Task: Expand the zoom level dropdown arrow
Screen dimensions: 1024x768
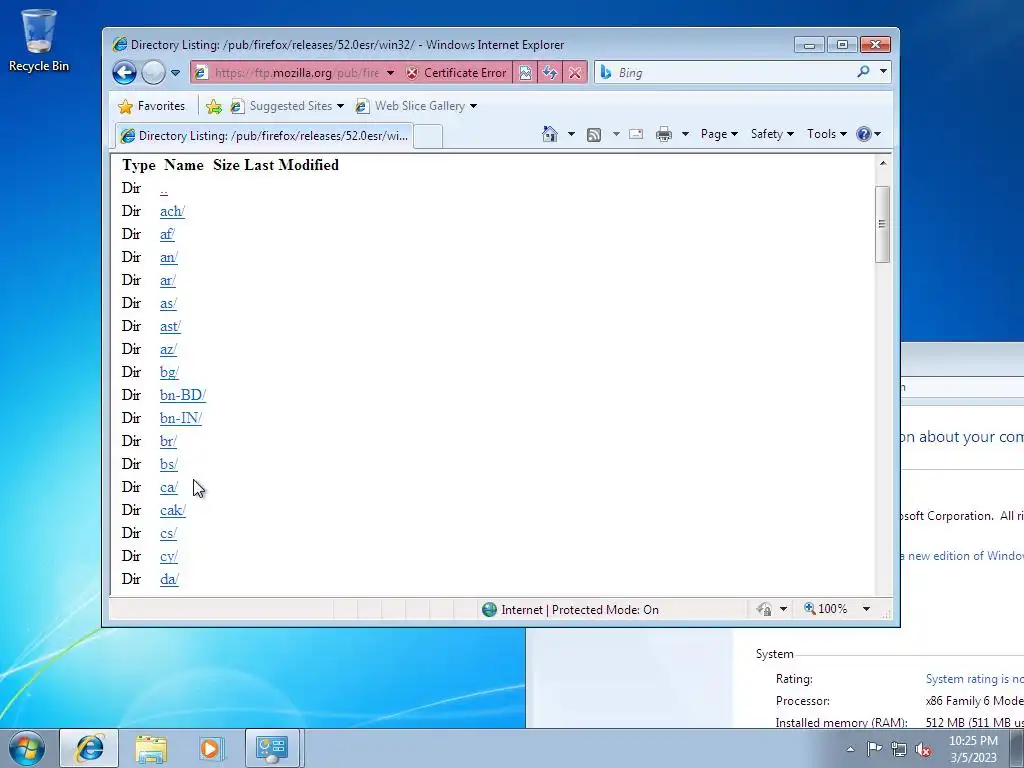Action: (866, 609)
